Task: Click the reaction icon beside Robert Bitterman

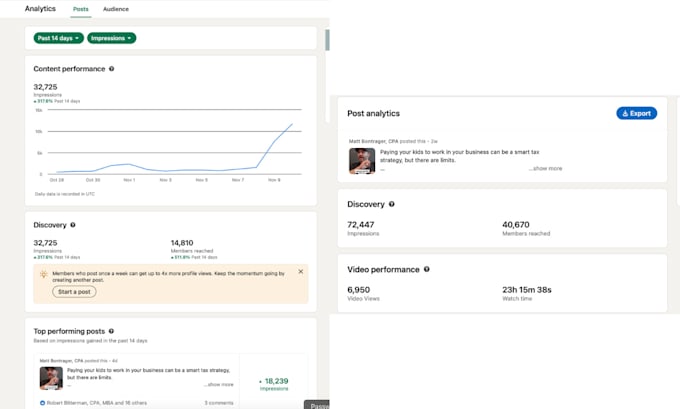Action: pos(42,403)
